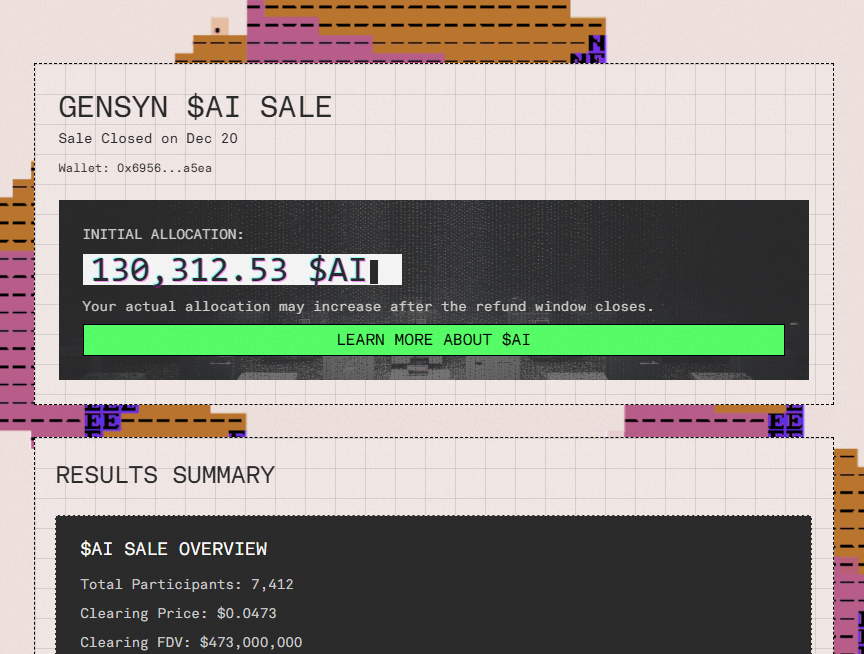Click the LEARN MORE ABOUT $AI button
This screenshot has height=654, width=864.
point(433,339)
